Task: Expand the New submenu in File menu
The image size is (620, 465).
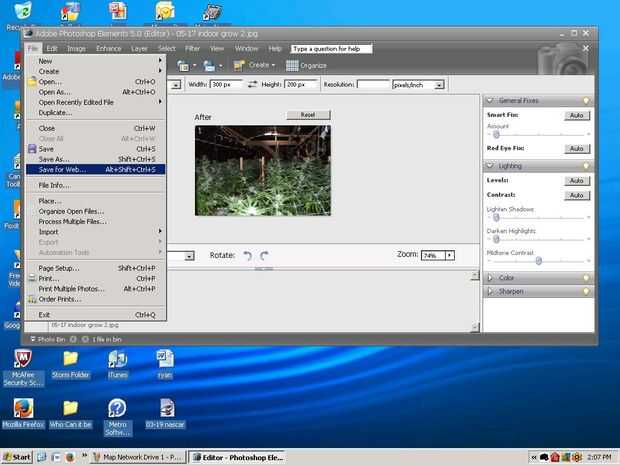Action: pyautogui.click(x=95, y=61)
